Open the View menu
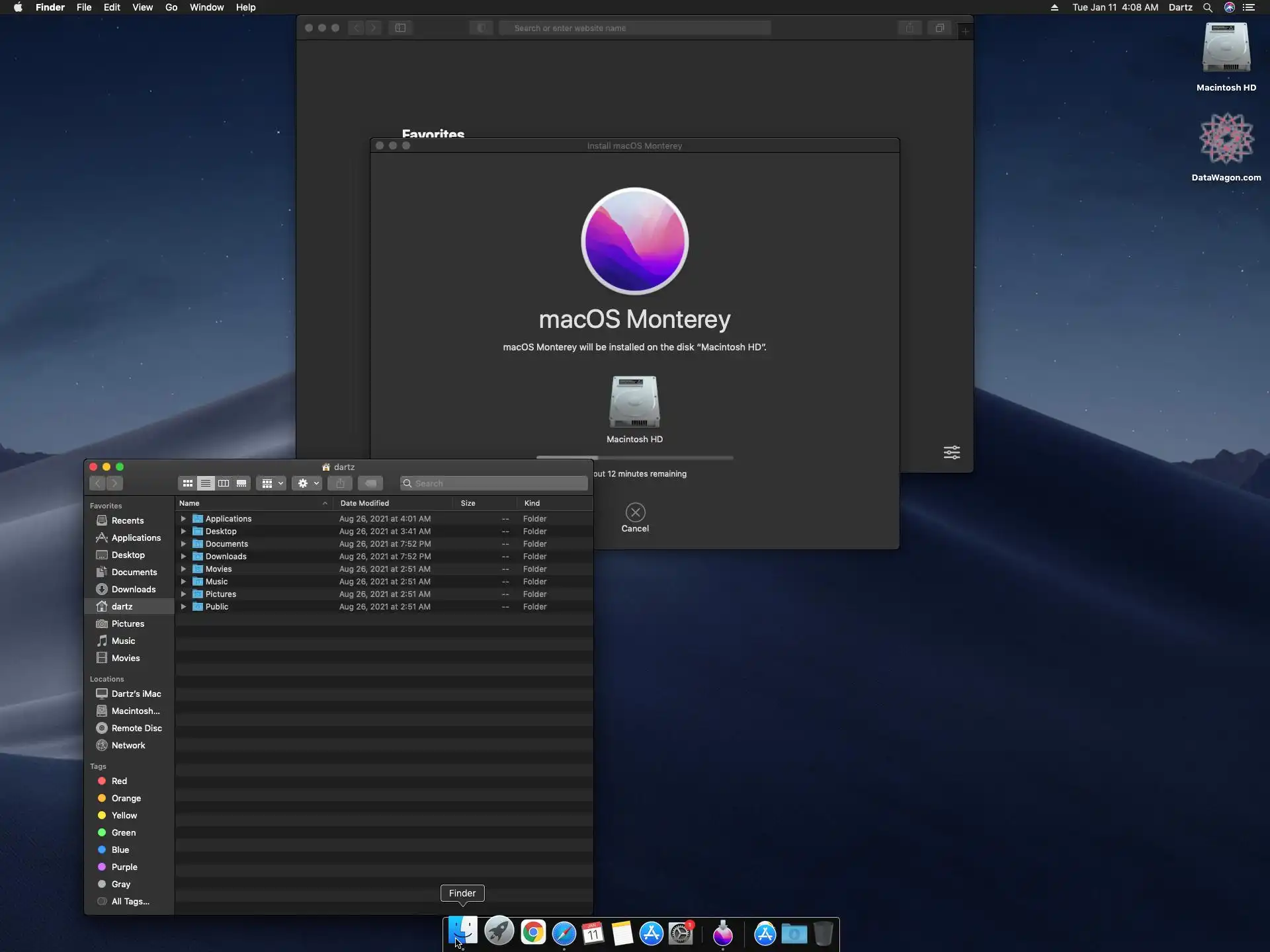The height and width of the screenshot is (952, 1270). pyautogui.click(x=142, y=7)
